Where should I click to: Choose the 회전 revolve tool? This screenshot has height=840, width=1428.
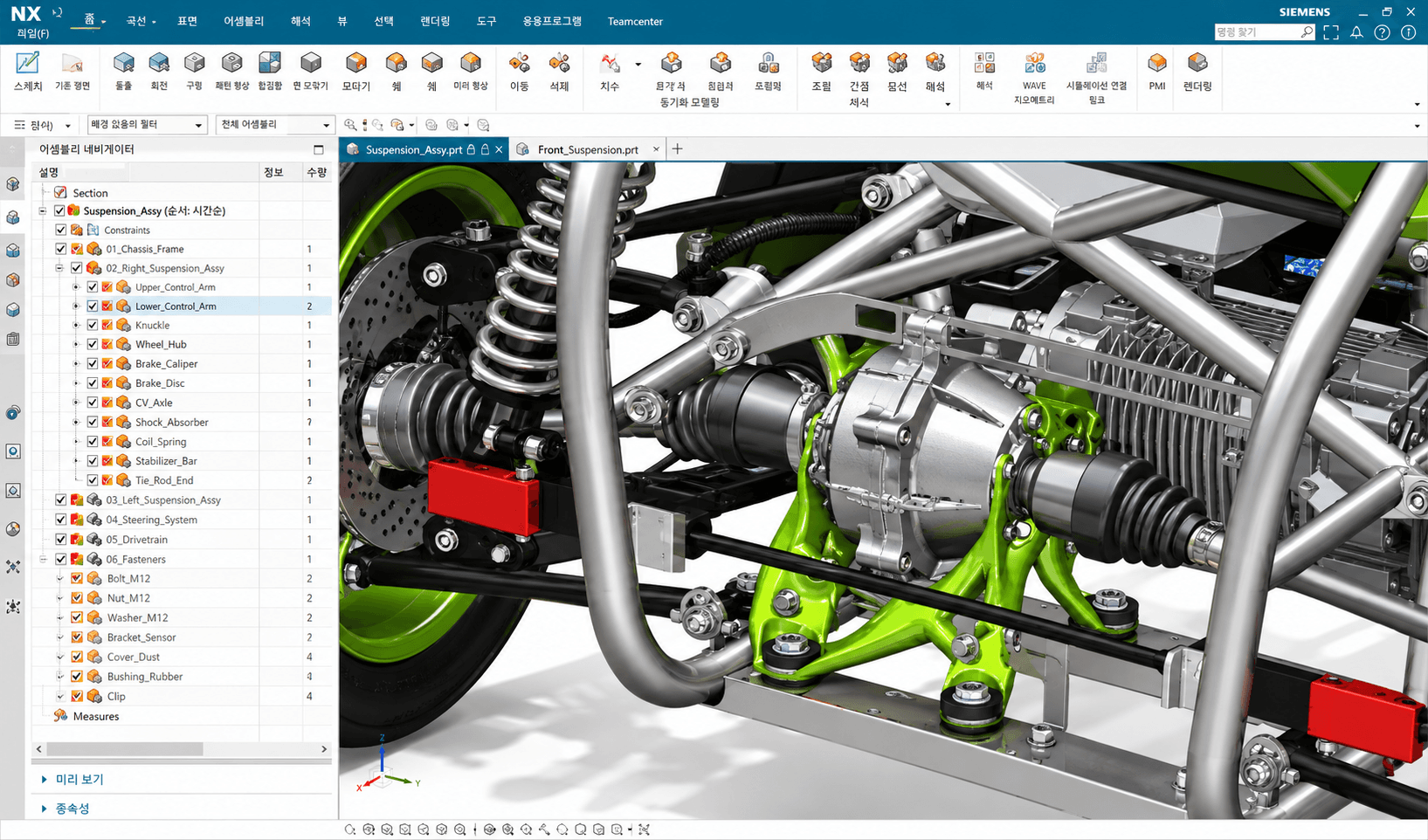click(x=159, y=71)
